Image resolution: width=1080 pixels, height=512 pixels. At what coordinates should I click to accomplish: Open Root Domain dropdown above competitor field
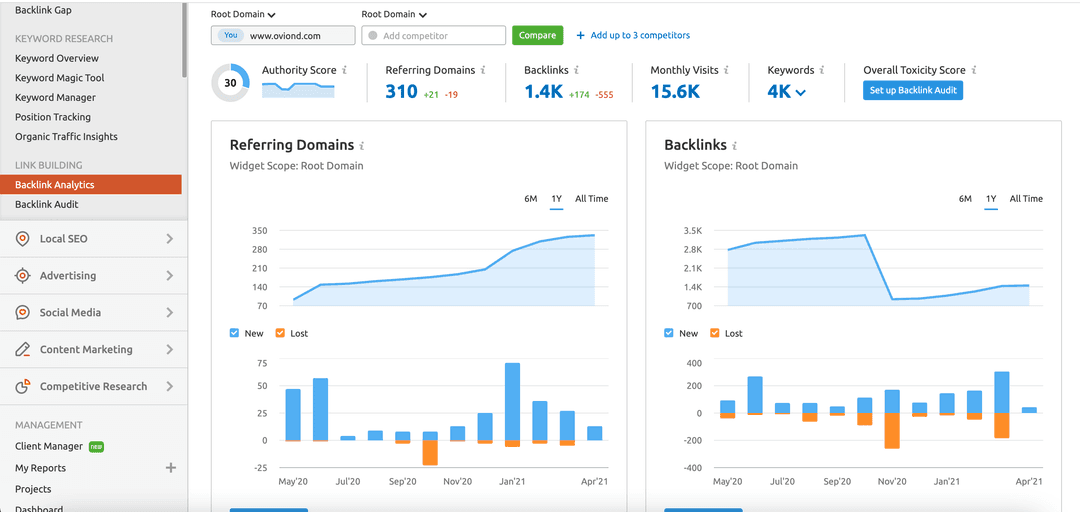[394, 14]
